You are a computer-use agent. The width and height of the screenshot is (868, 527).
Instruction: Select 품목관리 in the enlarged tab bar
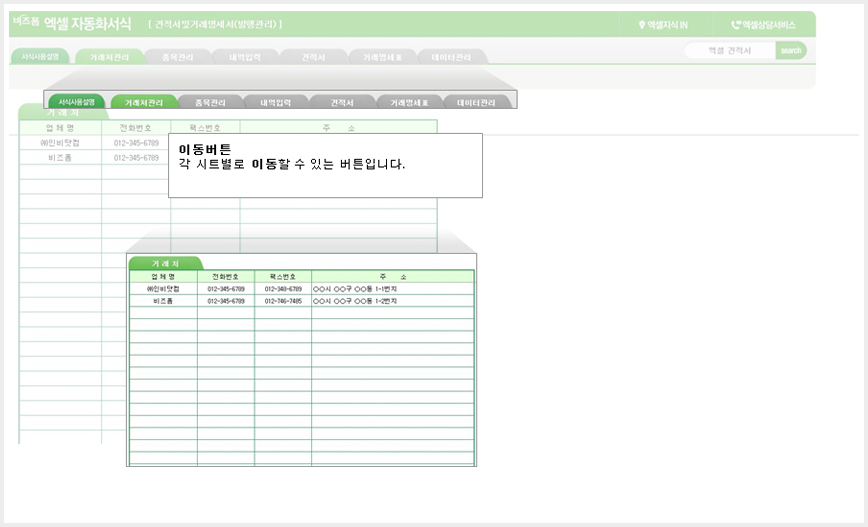click(x=210, y=102)
